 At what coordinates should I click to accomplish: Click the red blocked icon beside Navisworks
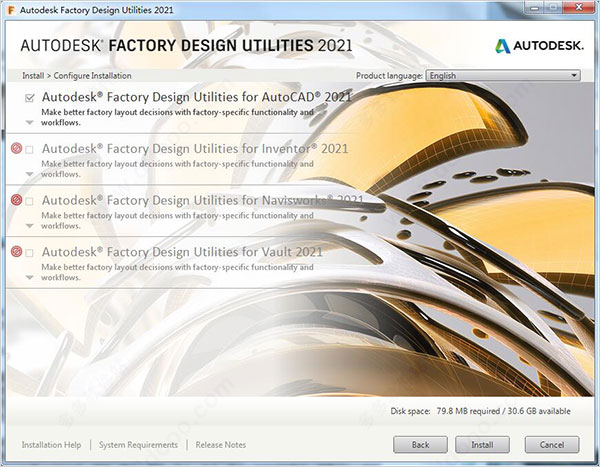point(16,200)
